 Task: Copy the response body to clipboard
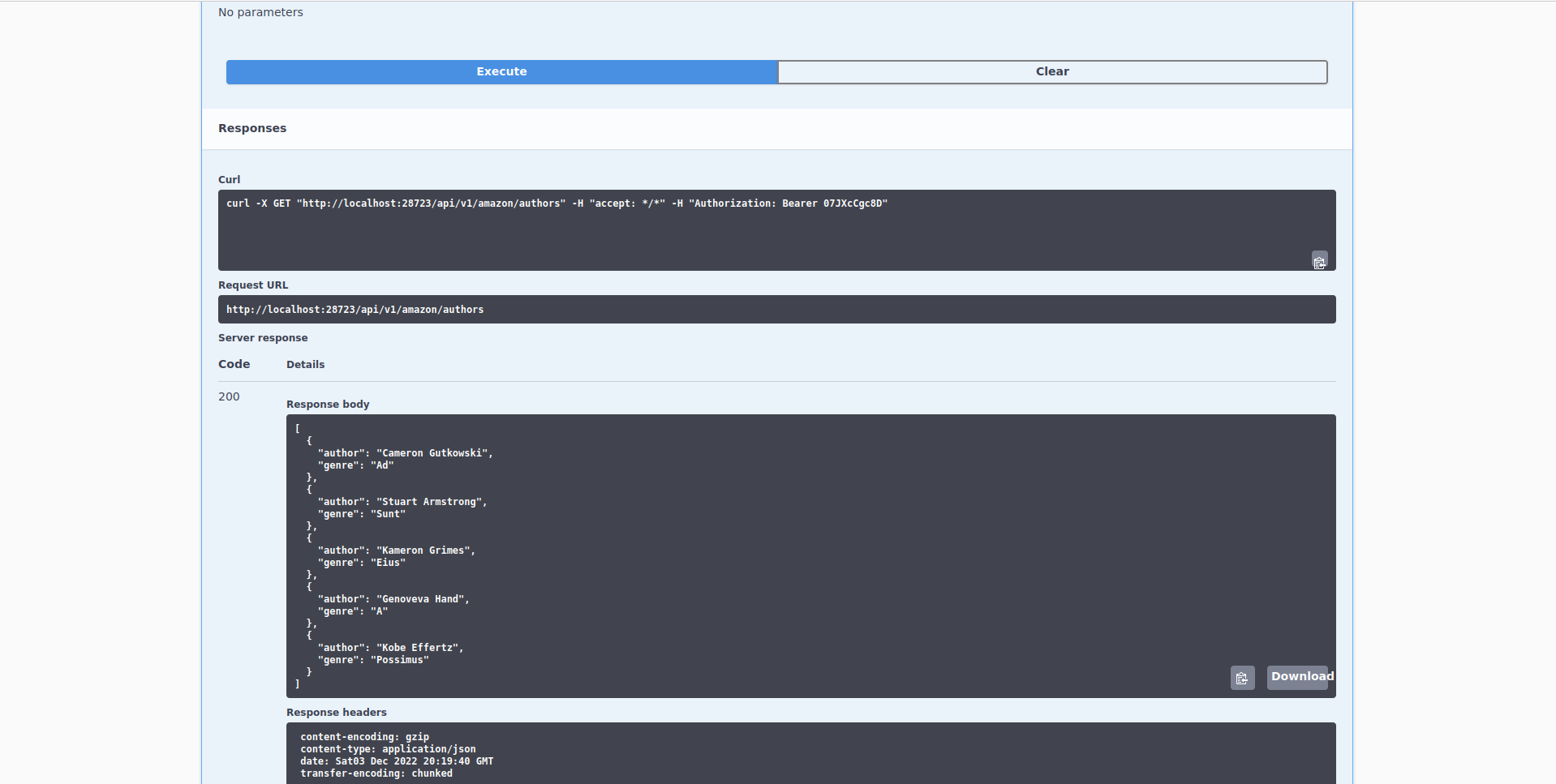click(1242, 678)
